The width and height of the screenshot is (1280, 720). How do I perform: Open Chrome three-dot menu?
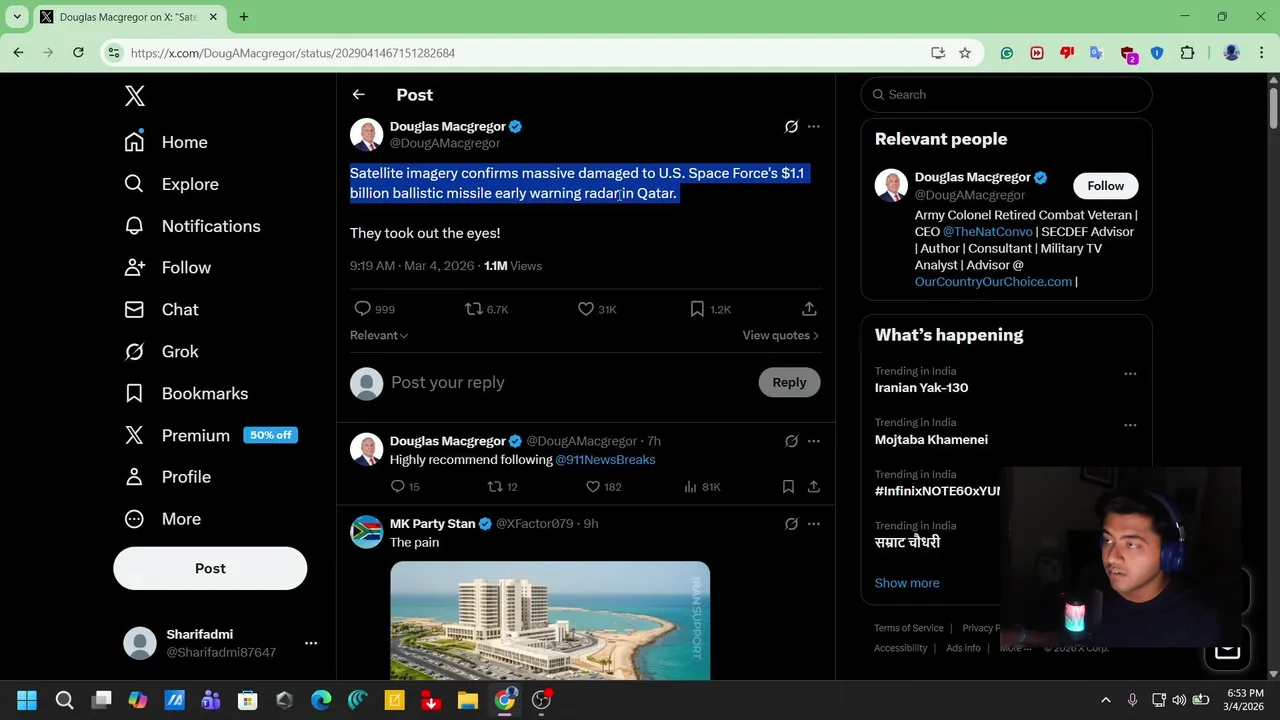click(x=1260, y=53)
